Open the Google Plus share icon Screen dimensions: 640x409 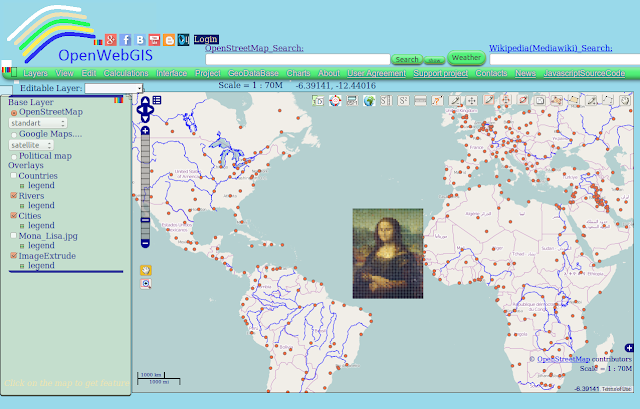point(111,40)
